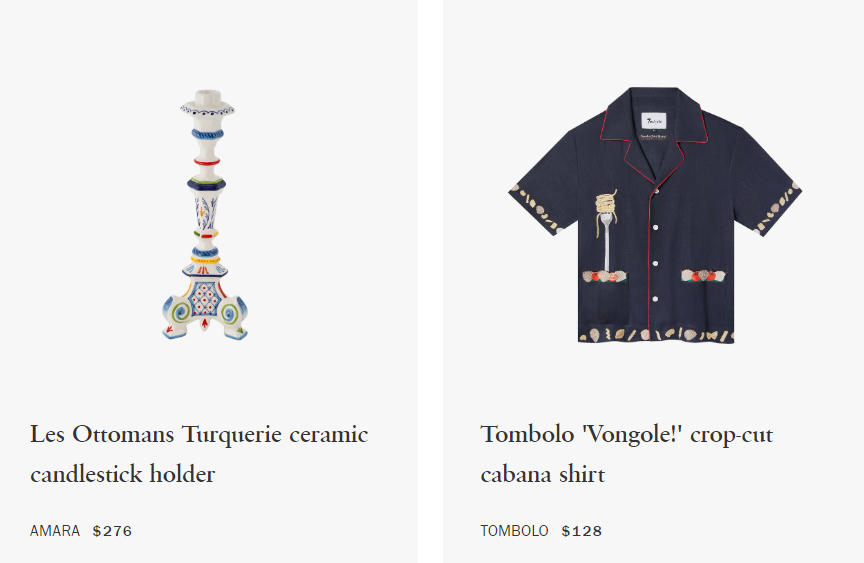This screenshot has height=563, width=864.
Task: Click the candle cup atop the candlestick
Action: [x=207, y=103]
